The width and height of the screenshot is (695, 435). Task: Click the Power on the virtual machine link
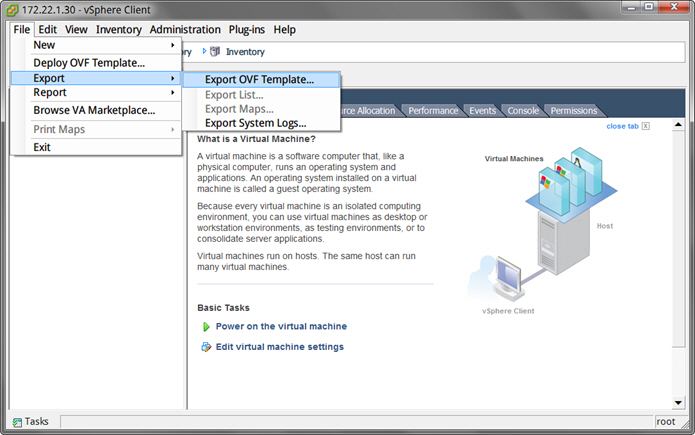tap(281, 327)
